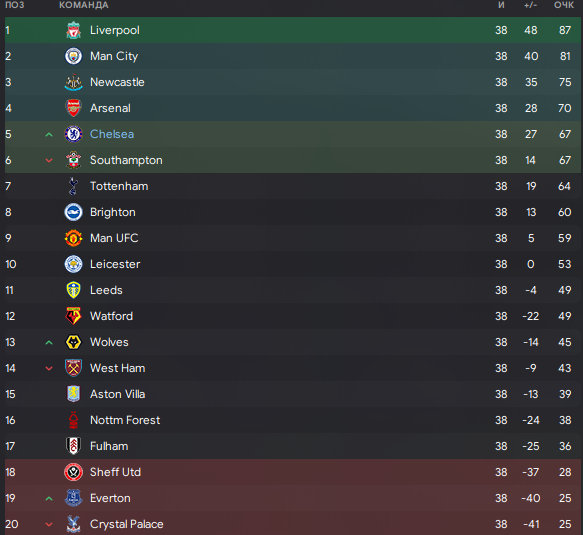Click red down arrow beside Southampton

[x=49, y=161]
